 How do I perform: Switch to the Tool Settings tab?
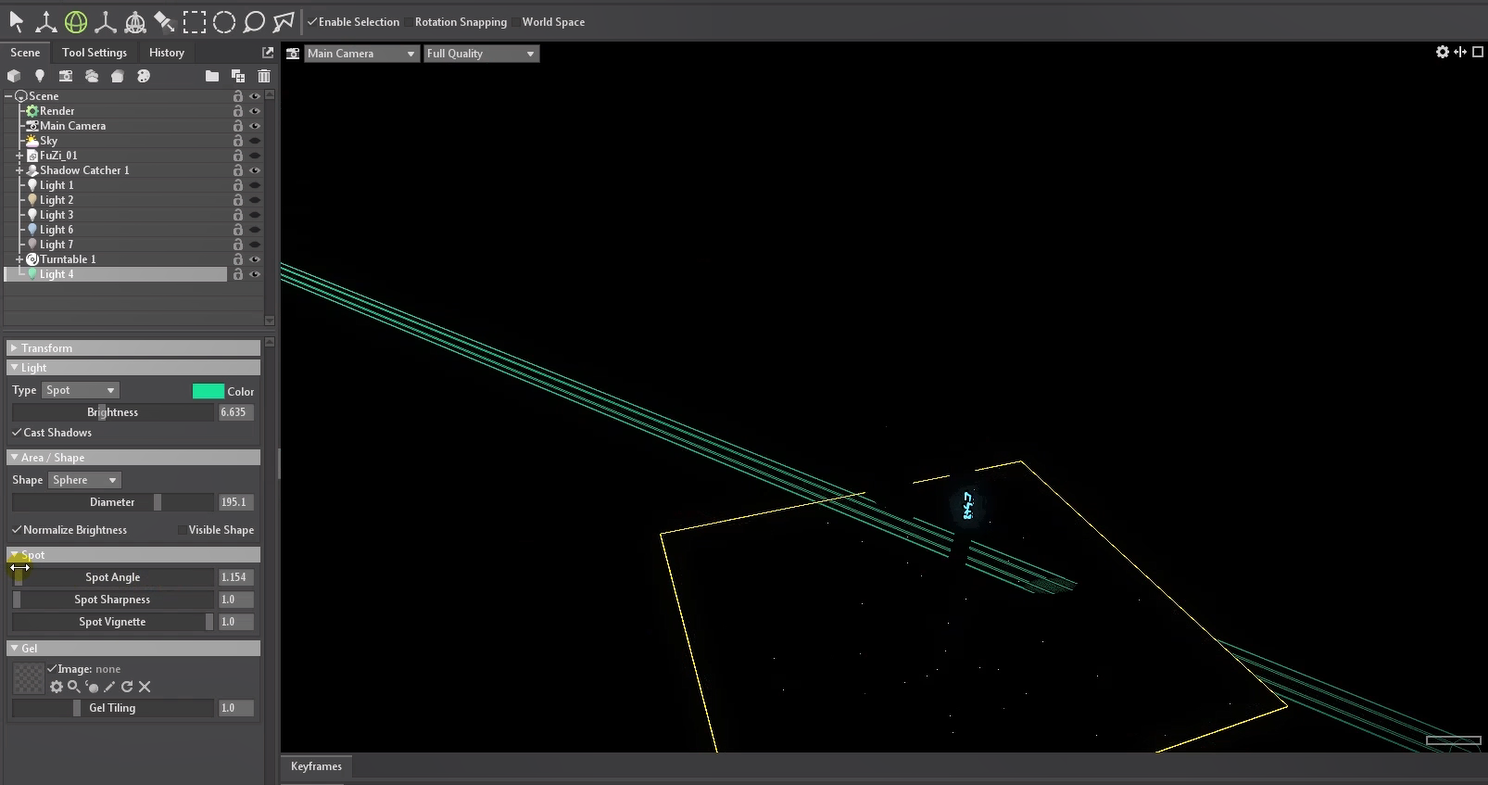click(94, 53)
